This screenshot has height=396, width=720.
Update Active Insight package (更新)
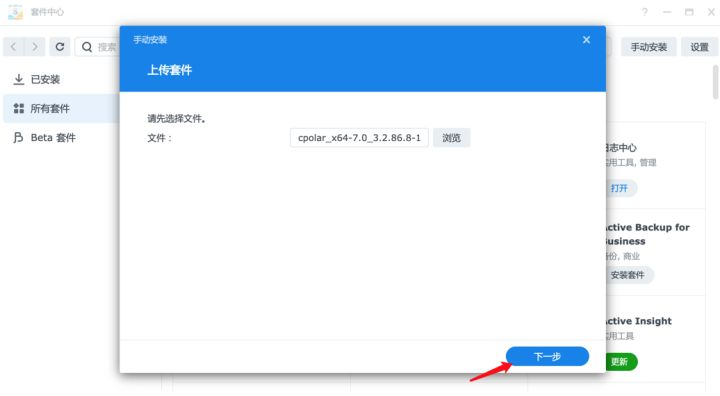[620, 362]
